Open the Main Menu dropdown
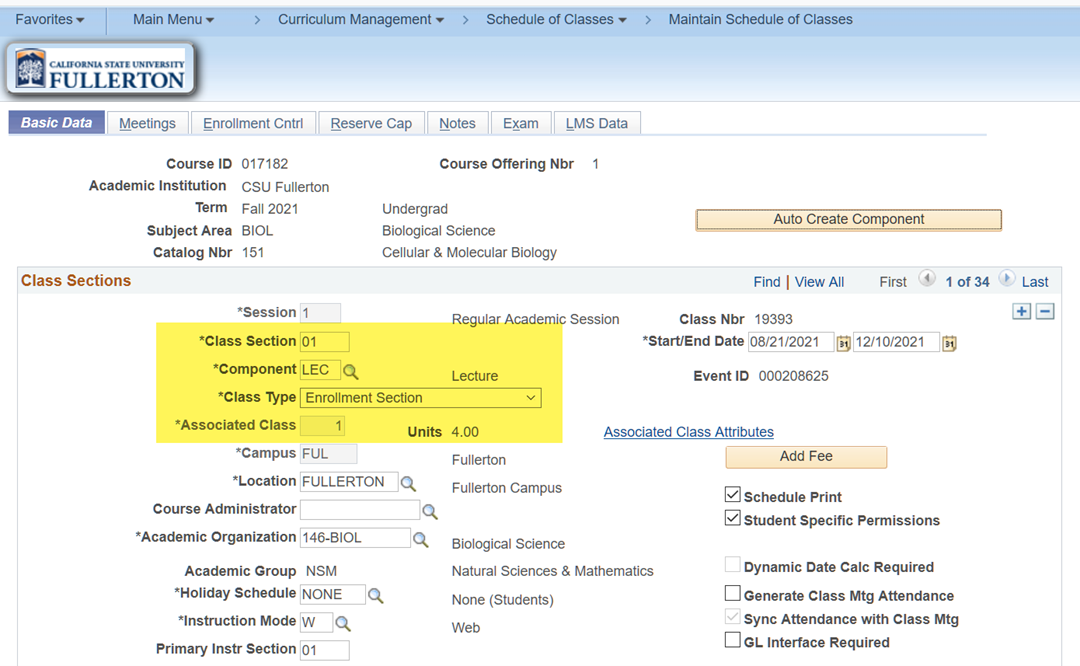The height and width of the screenshot is (666, 1080). click(174, 19)
